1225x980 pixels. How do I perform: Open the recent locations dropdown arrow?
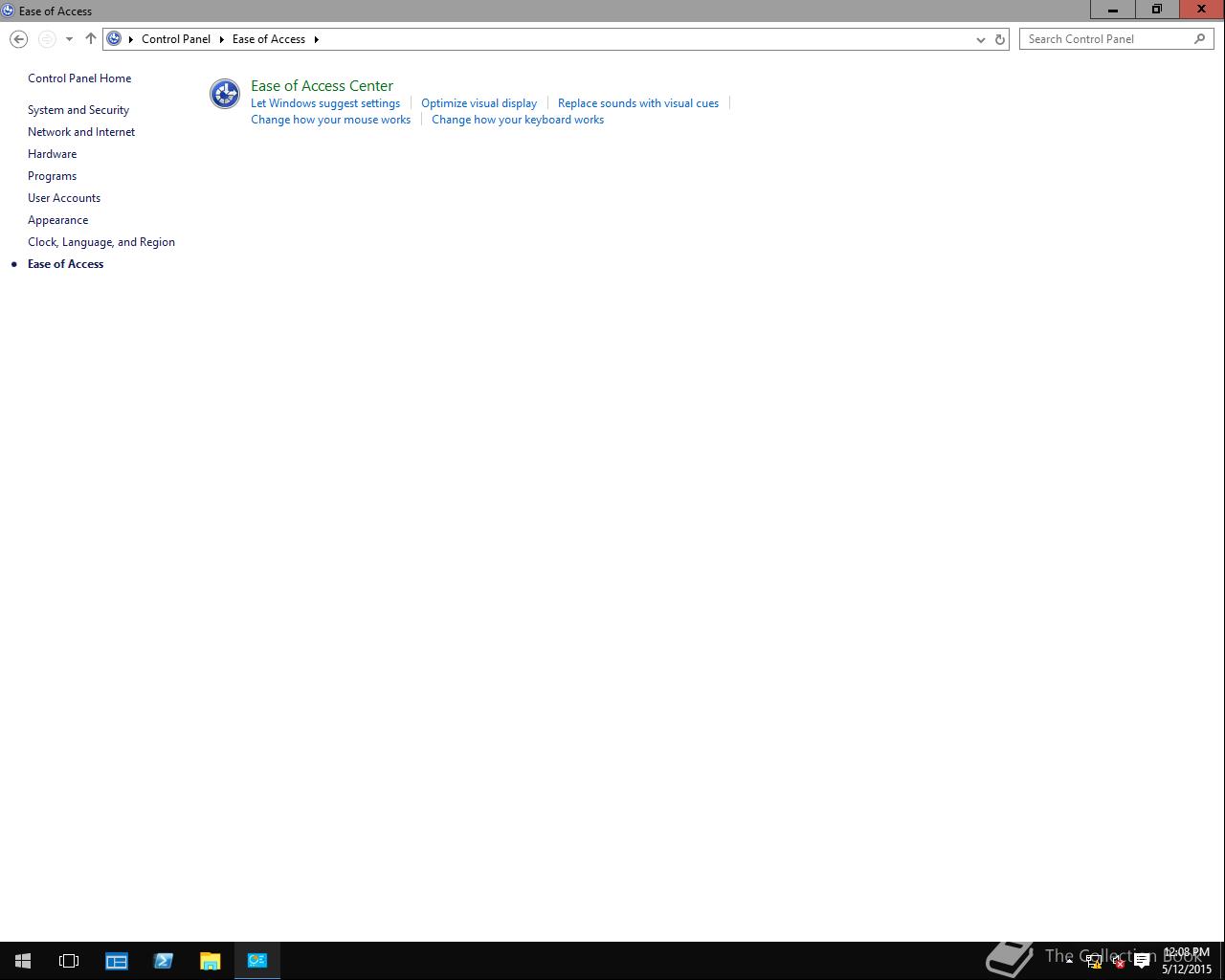coord(69,39)
